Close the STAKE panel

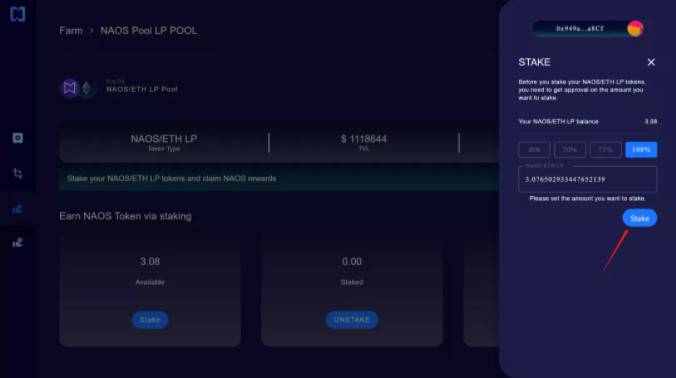point(651,62)
